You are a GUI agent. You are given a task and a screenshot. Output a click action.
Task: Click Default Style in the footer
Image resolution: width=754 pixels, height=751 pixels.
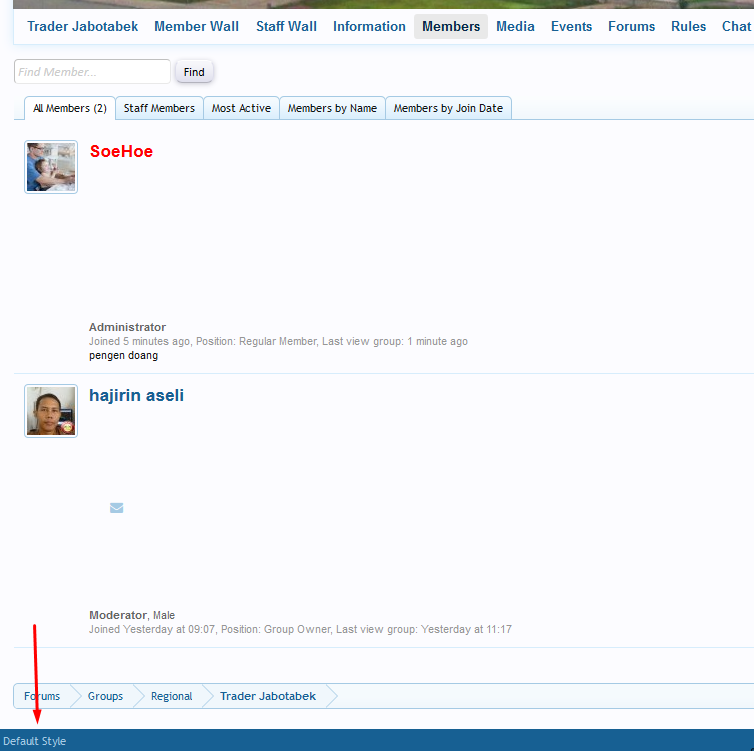[x=35, y=741]
